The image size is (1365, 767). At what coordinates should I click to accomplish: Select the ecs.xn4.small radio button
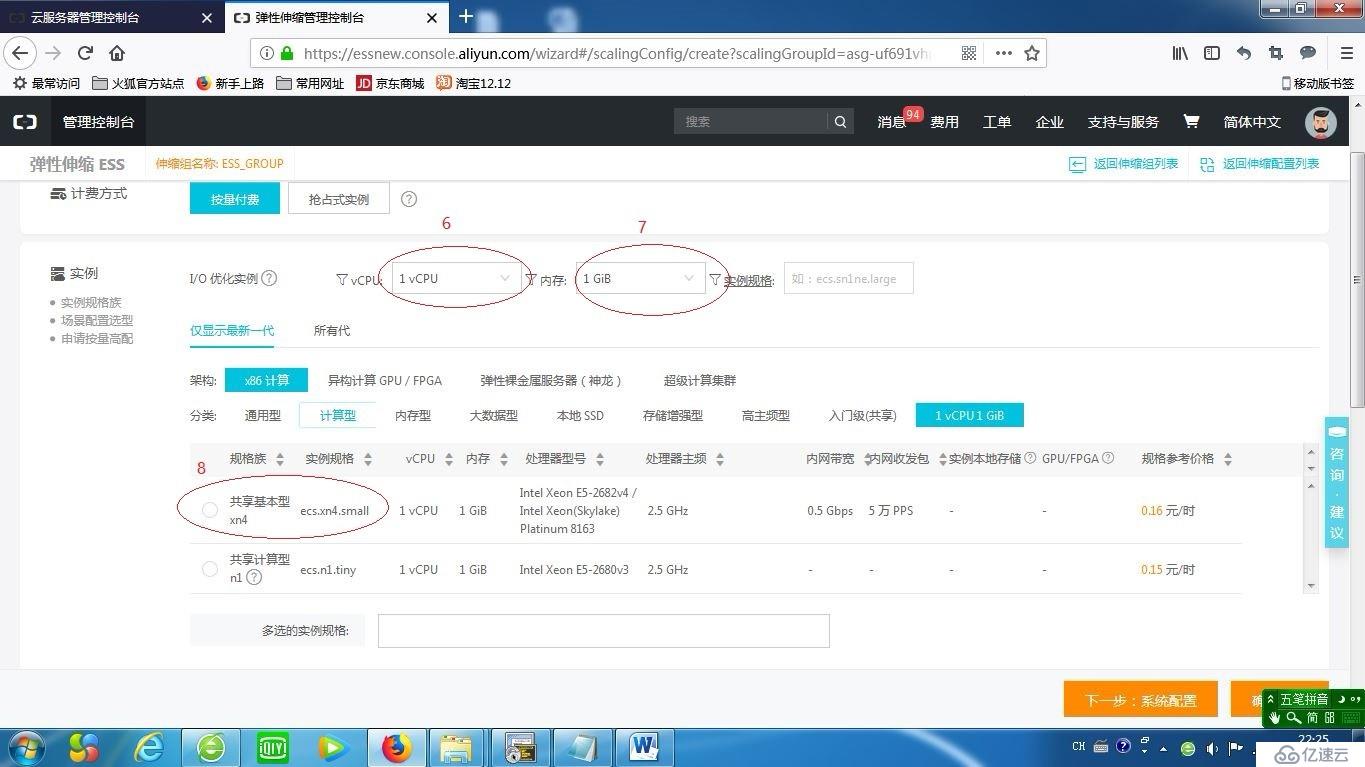coord(209,510)
